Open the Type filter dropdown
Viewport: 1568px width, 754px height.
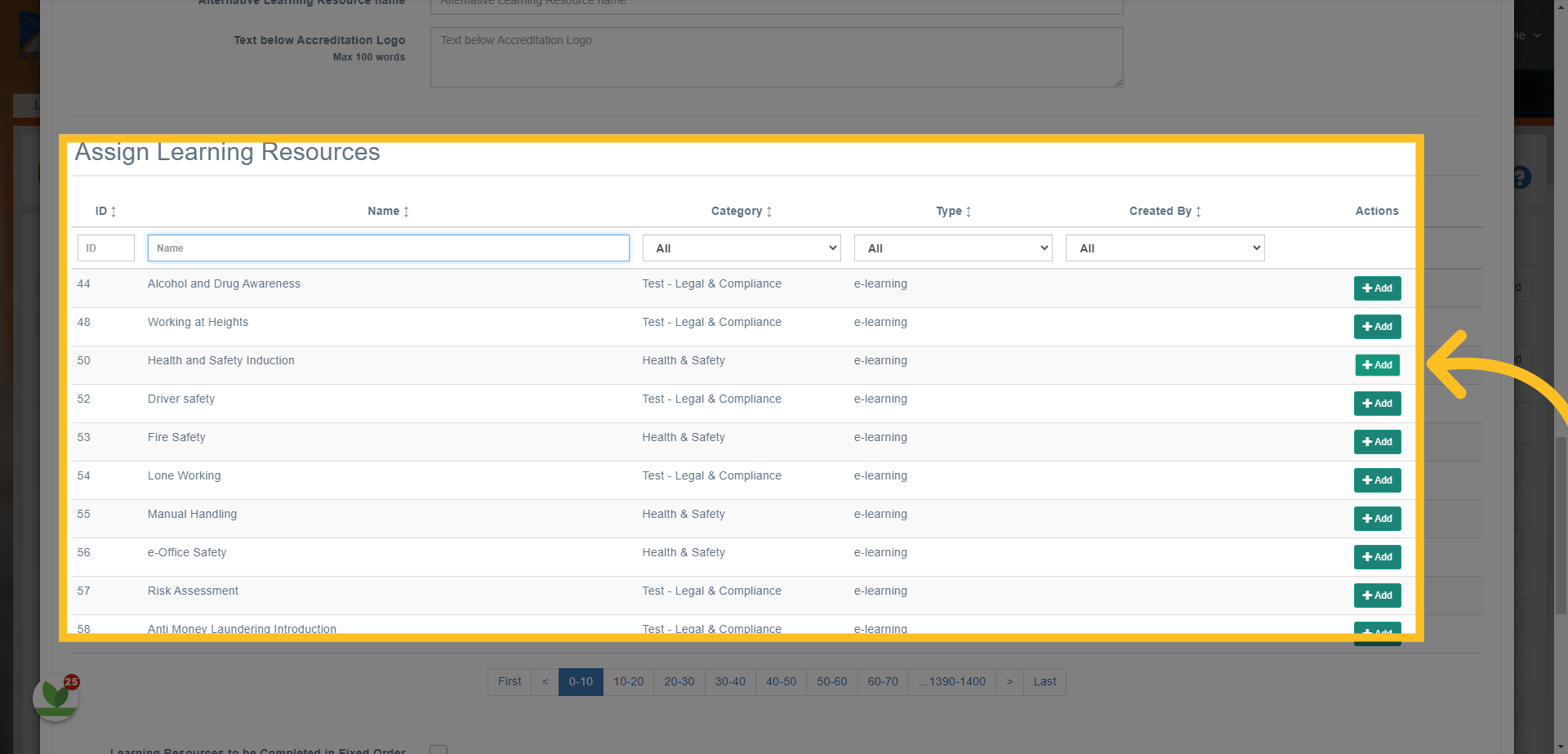(x=953, y=248)
